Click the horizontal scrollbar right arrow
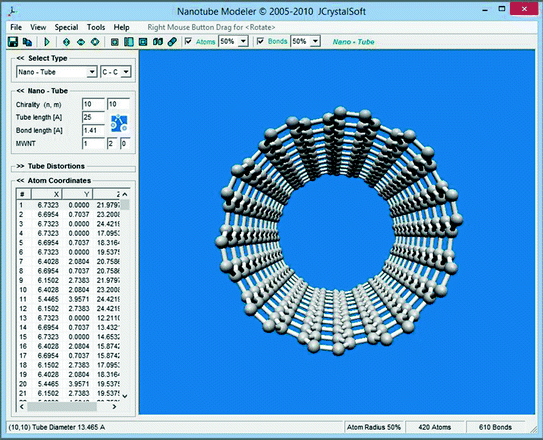The height and width of the screenshot is (440, 543). click(x=114, y=406)
